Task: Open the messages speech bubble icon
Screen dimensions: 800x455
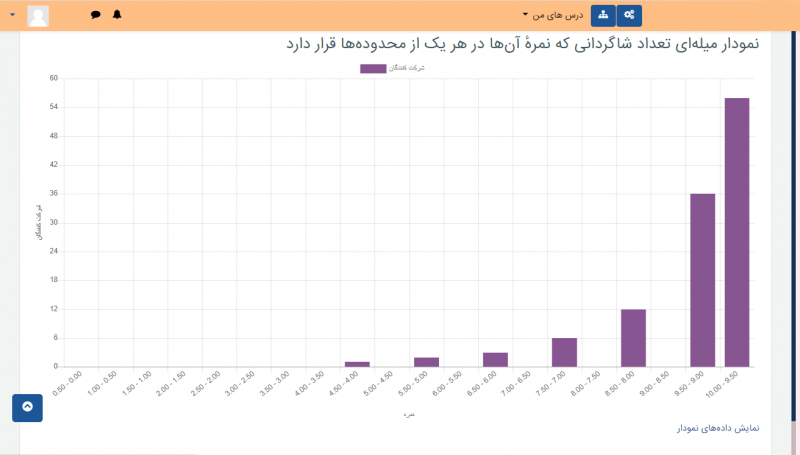Action: tap(96, 15)
